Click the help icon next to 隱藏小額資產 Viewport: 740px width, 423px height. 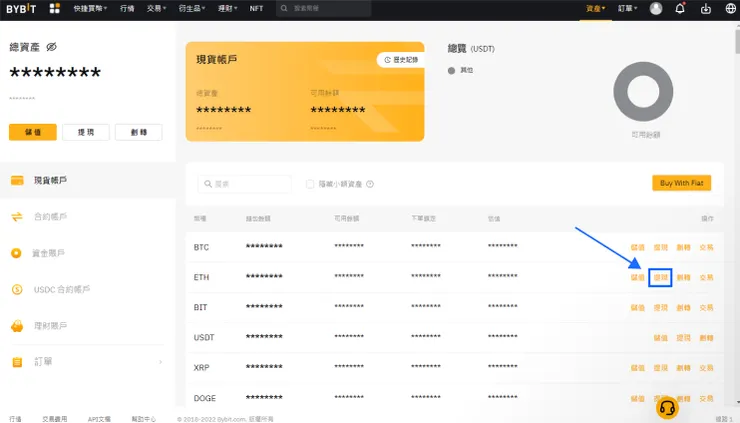point(370,184)
